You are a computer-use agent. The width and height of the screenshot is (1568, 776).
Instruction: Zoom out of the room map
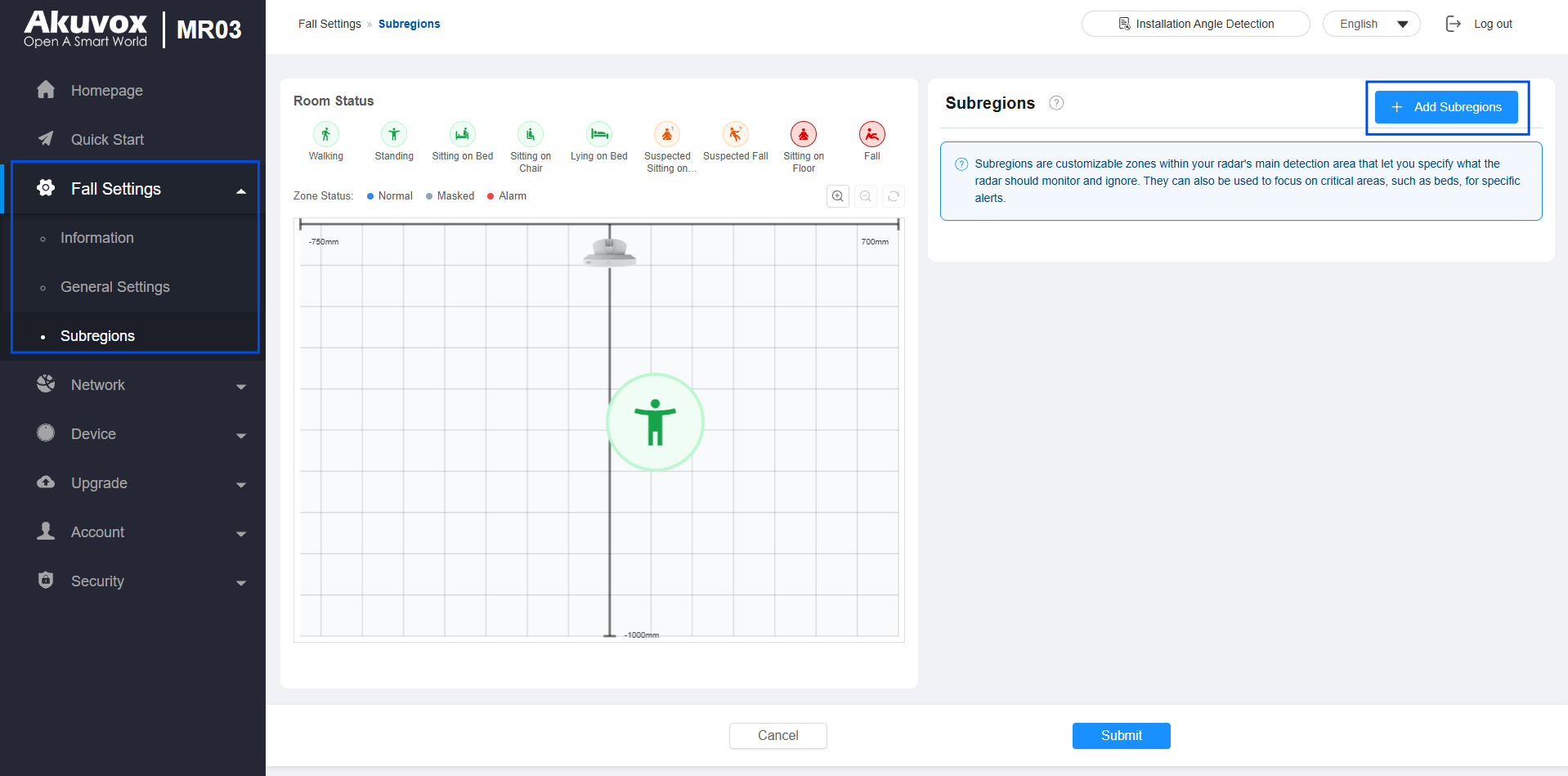tap(866, 196)
